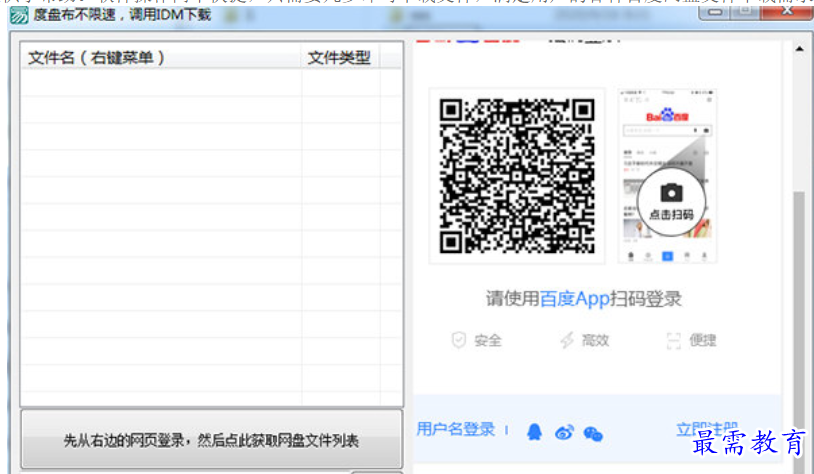
Task: Open the 立即注册 link
Action: pos(707,429)
